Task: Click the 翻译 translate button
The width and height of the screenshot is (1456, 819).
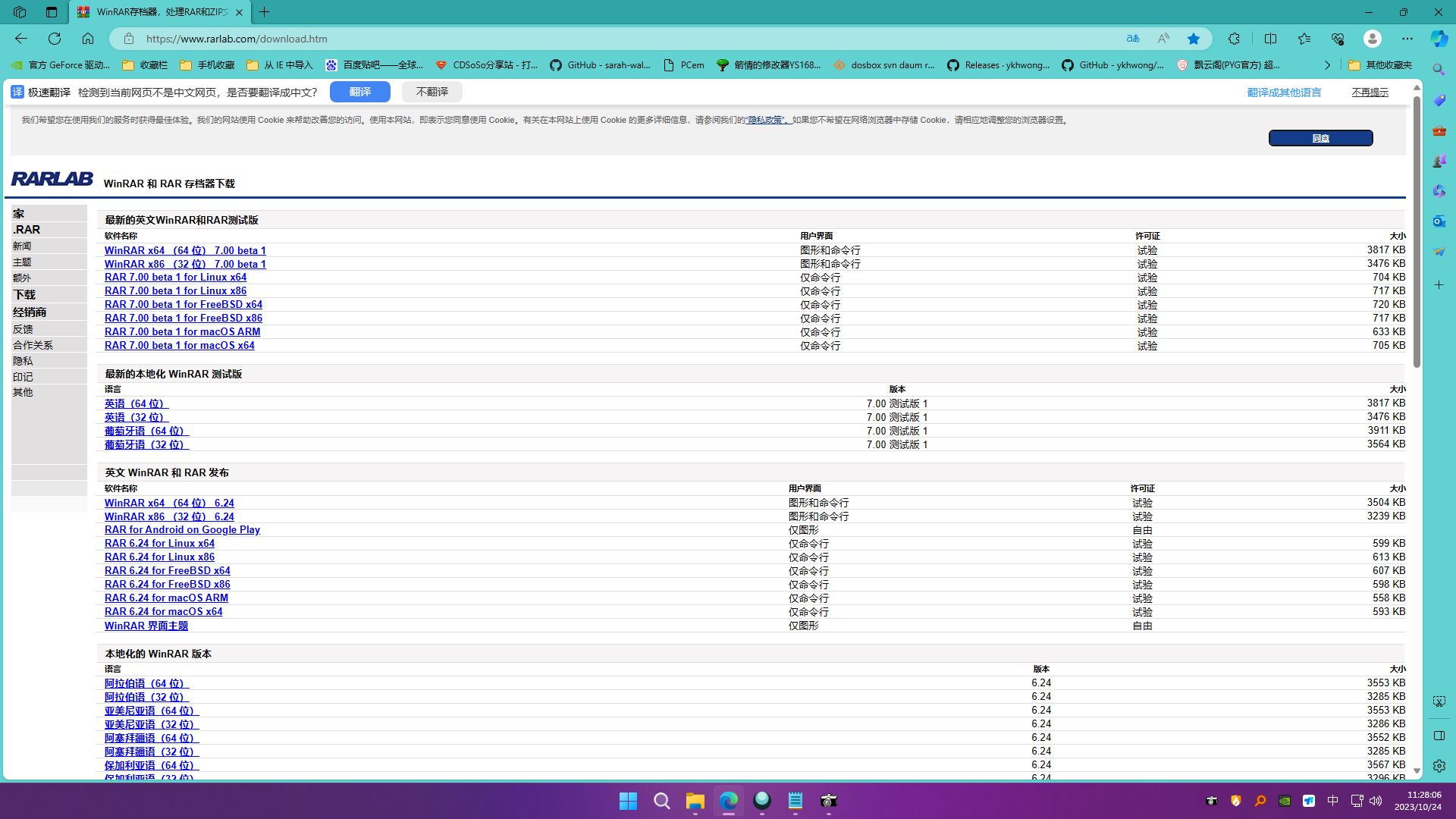Action: tap(359, 92)
